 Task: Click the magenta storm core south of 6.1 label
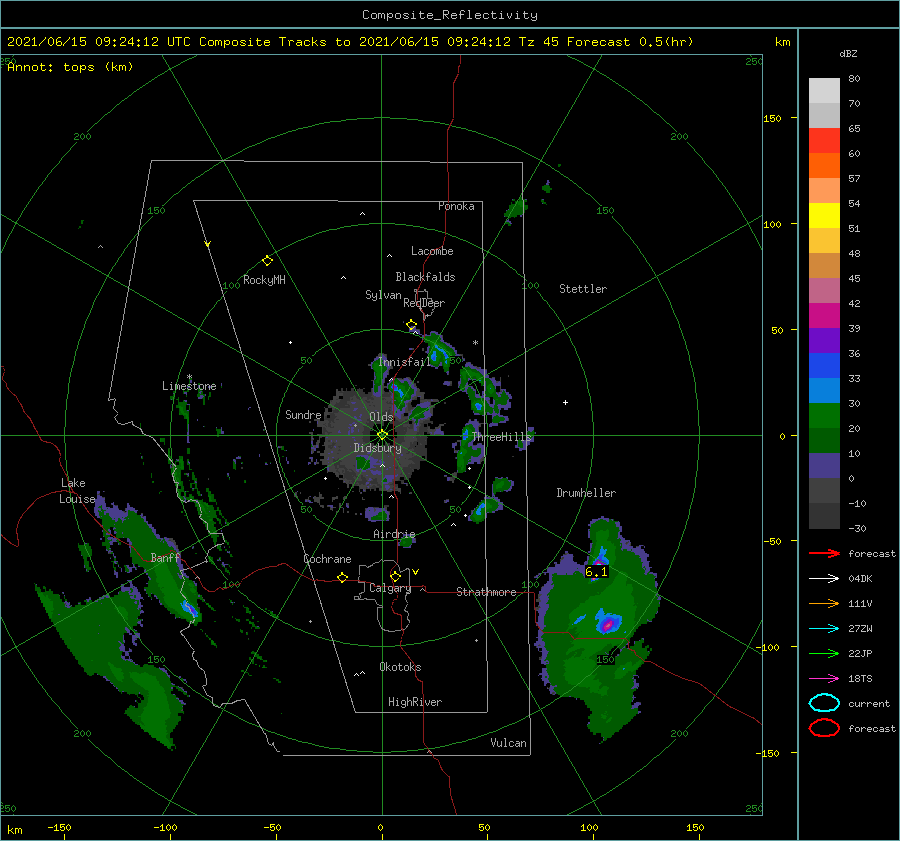(607, 623)
